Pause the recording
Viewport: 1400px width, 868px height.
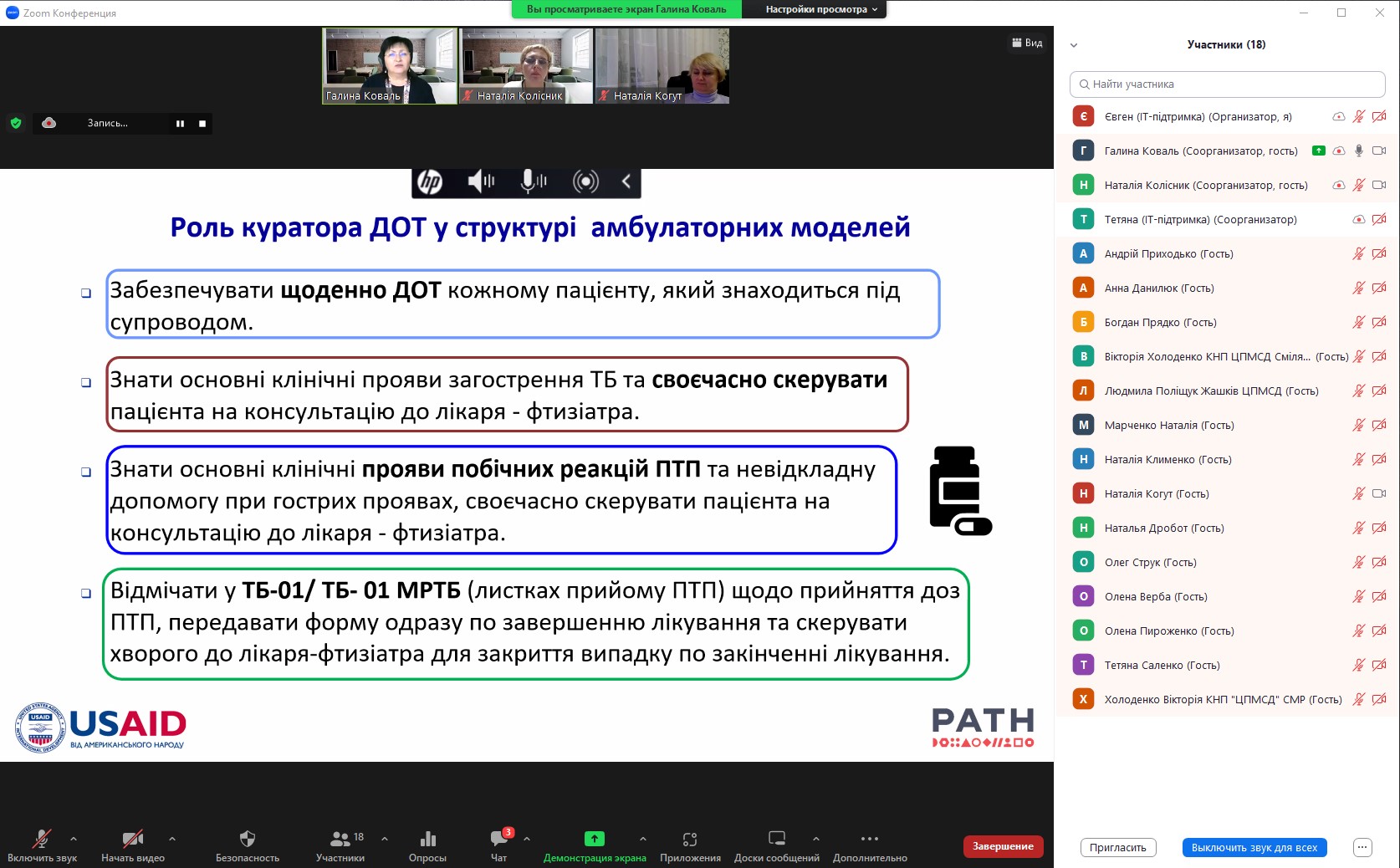(180, 124)
